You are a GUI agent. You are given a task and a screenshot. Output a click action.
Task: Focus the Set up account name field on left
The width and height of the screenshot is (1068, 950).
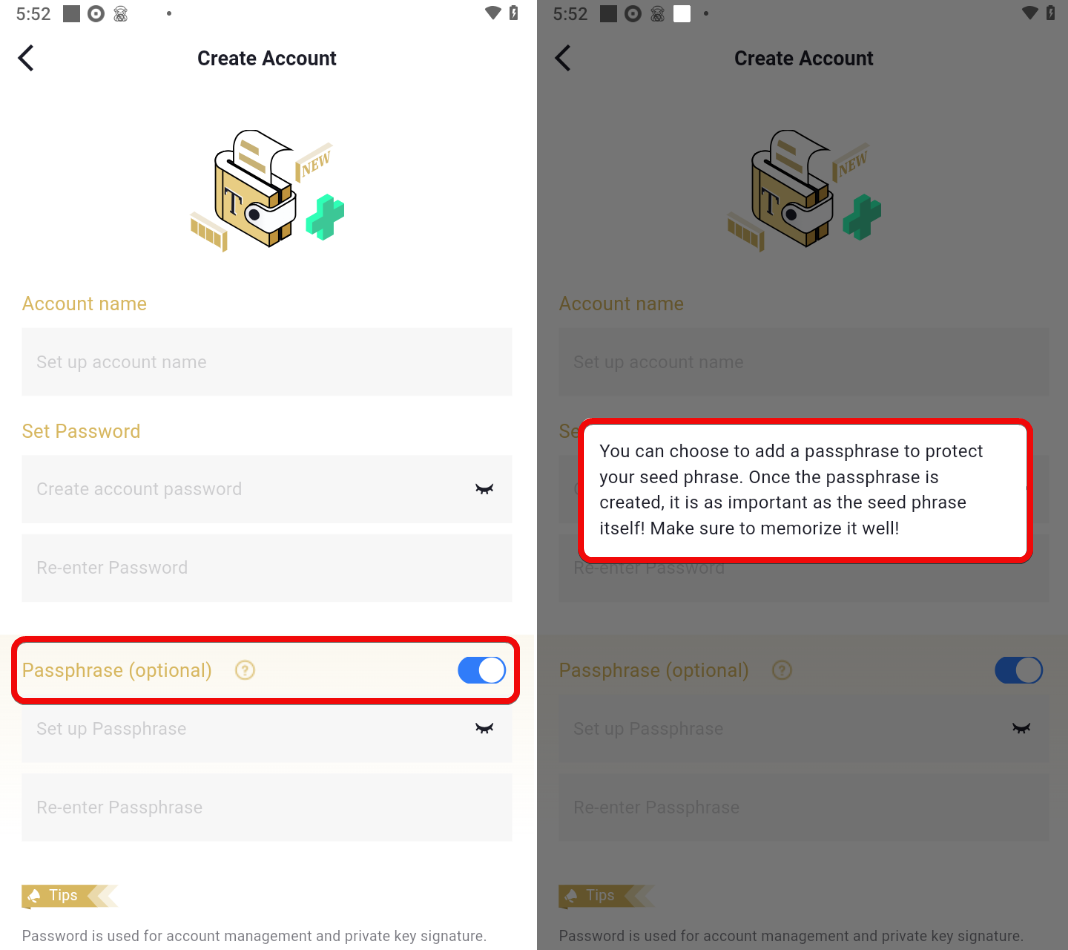pyautogui.click(x=267, y=362)
